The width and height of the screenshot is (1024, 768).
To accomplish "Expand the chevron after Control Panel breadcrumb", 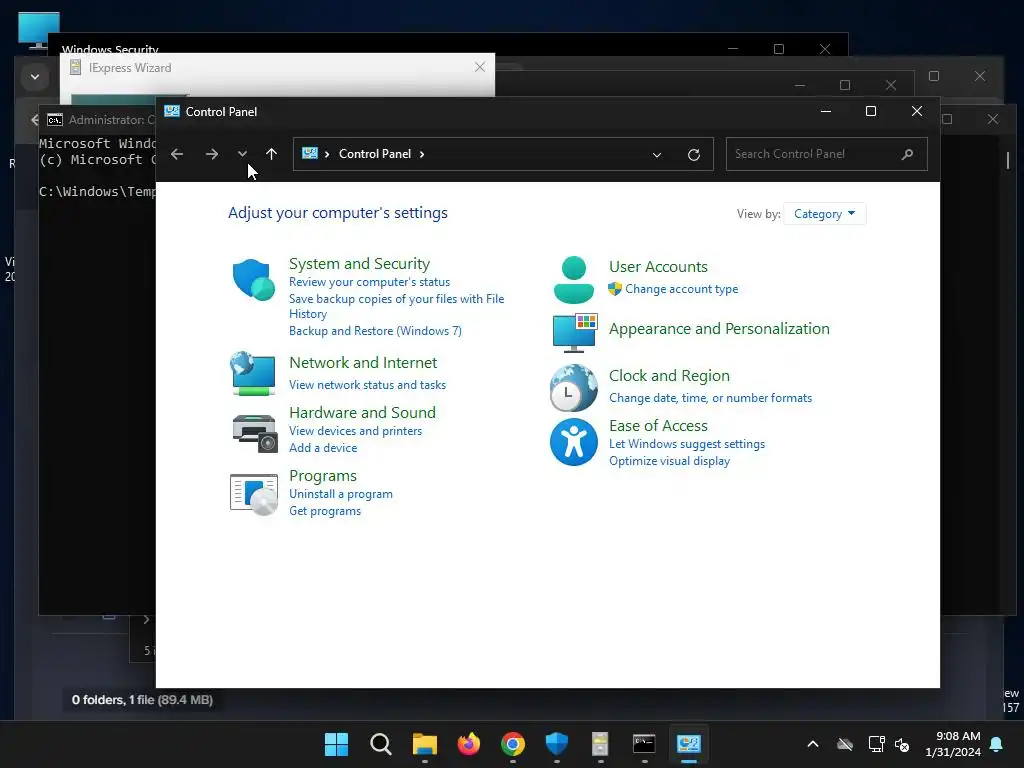I will tap(422, 154).
